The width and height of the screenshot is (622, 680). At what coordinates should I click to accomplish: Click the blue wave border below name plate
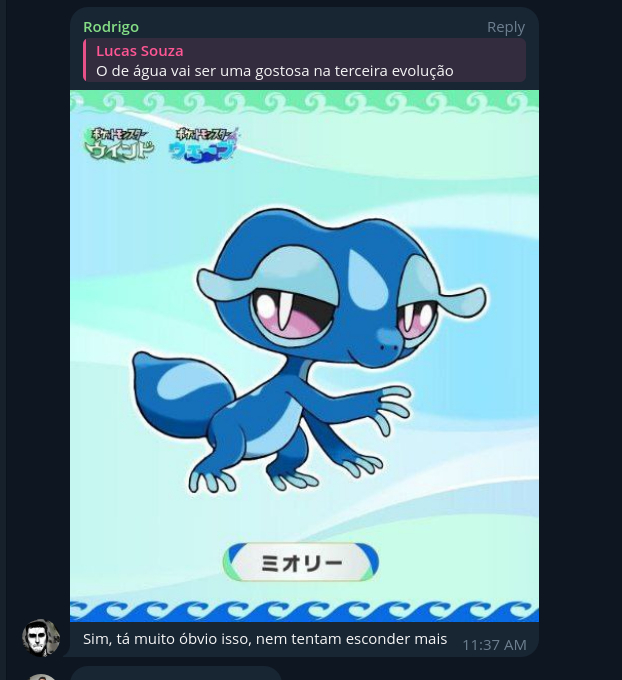click(x=304, y=611)
